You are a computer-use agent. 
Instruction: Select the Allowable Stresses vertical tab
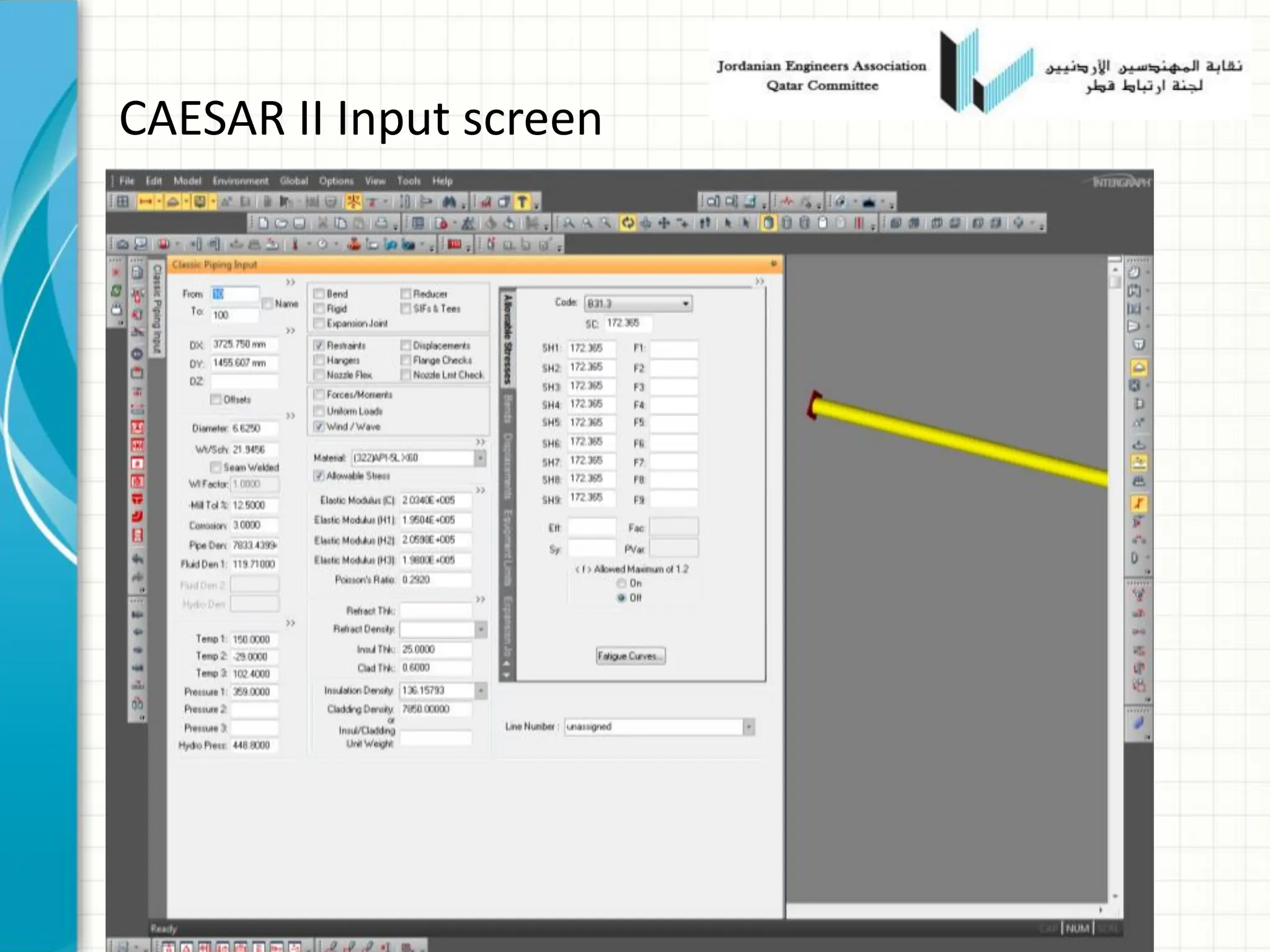coord(507,339)
